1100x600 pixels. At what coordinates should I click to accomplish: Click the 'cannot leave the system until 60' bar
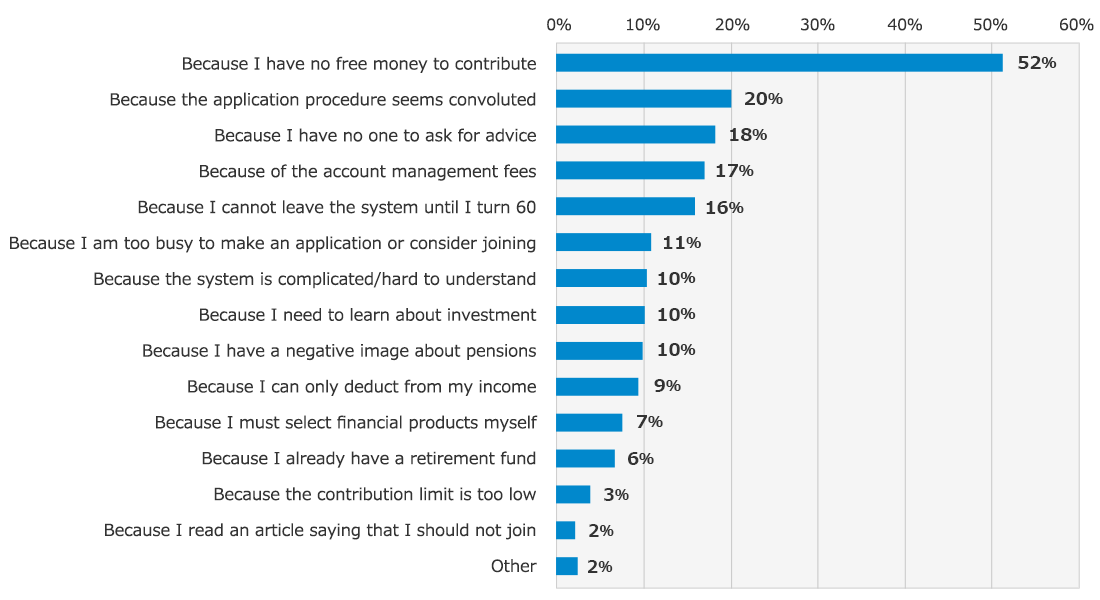pyautogui.click(x=626, y=207)
